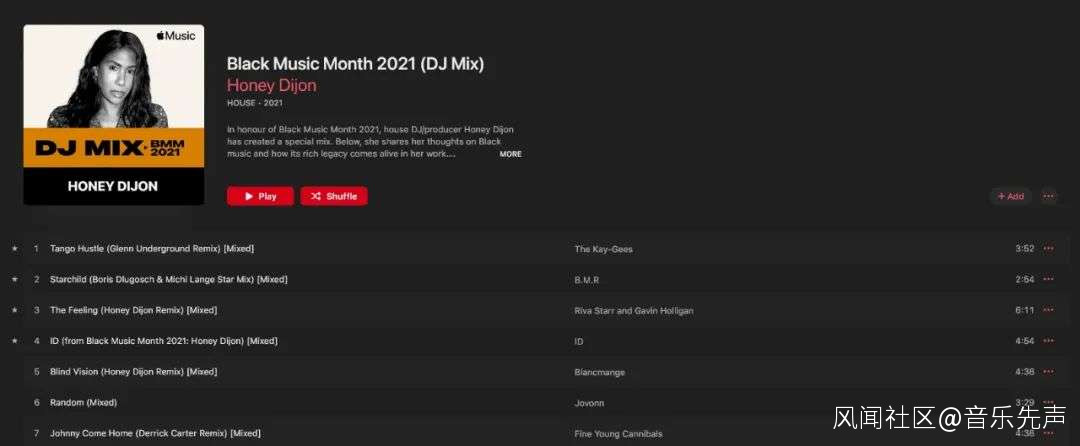This screenshot has width=1080, height=446.
Task: Select Starchild (Boris Dlugosch & Michi Lange) track
Action: click(169, 279)
